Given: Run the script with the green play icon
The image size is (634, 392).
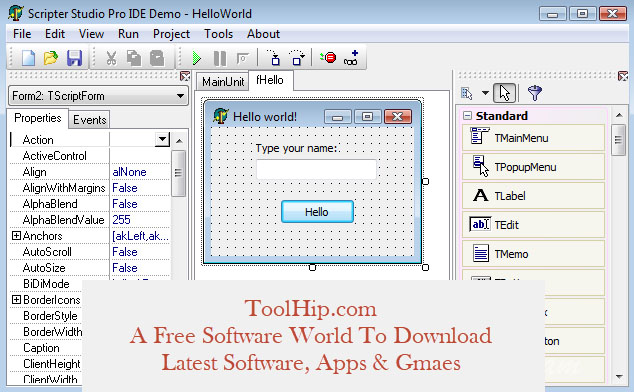Looking at the screenshot, I should (x=197, y=58).
